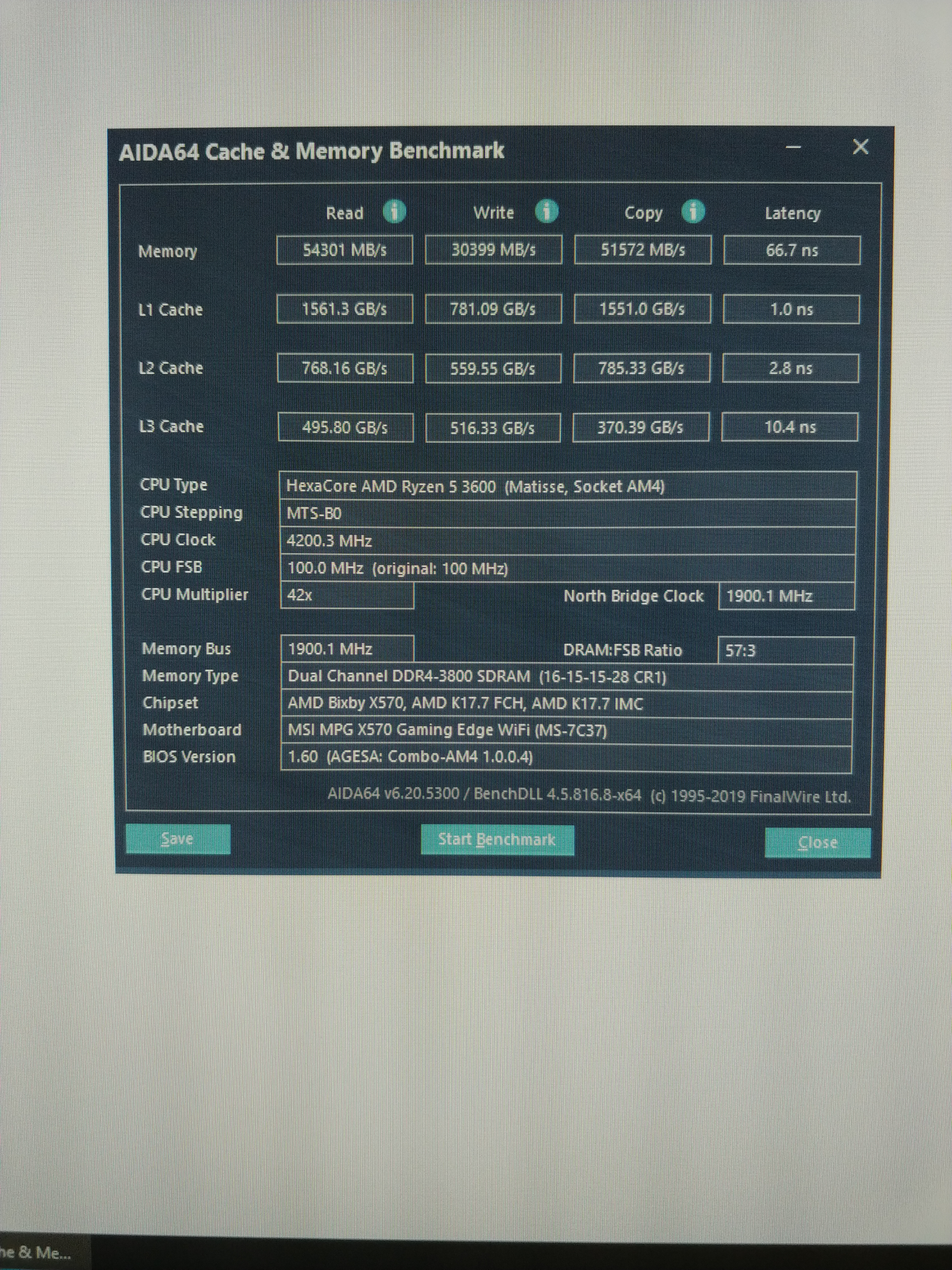Click the AIDA64 Cache & Memory Benchmark title
The image size is (952, 1270).
312,151
